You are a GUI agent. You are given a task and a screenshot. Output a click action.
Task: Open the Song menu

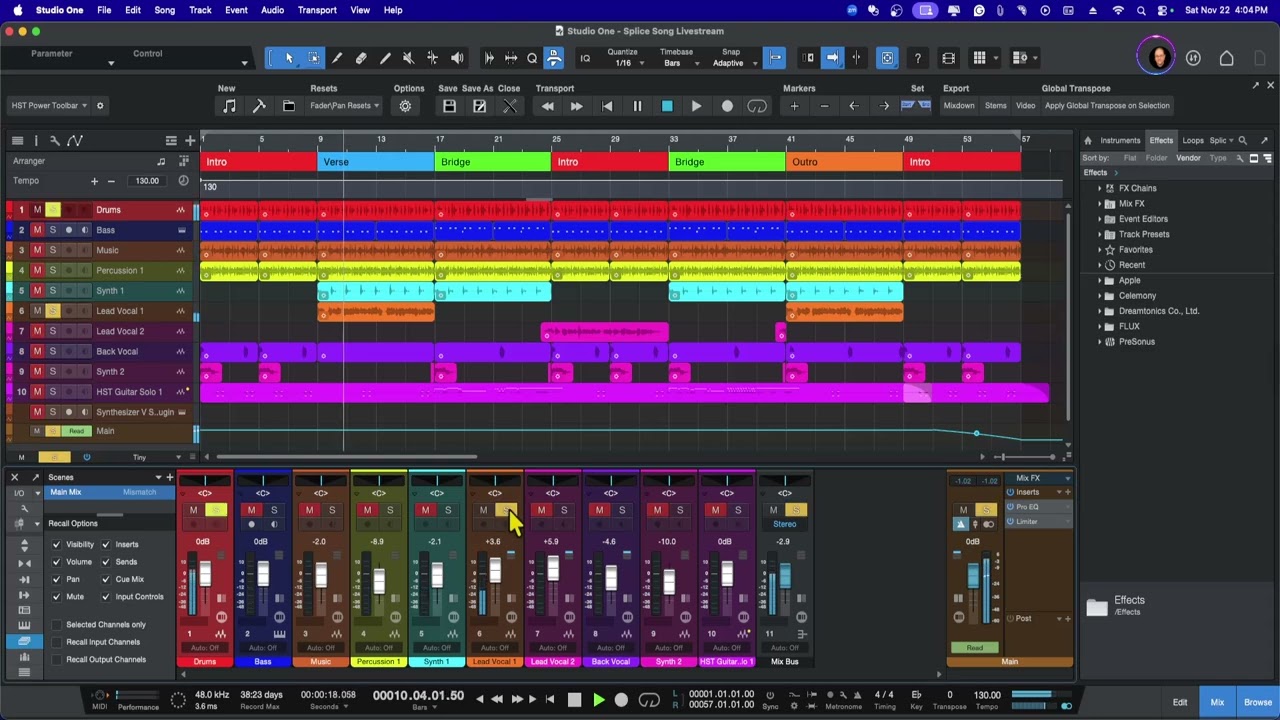[164, 10]
